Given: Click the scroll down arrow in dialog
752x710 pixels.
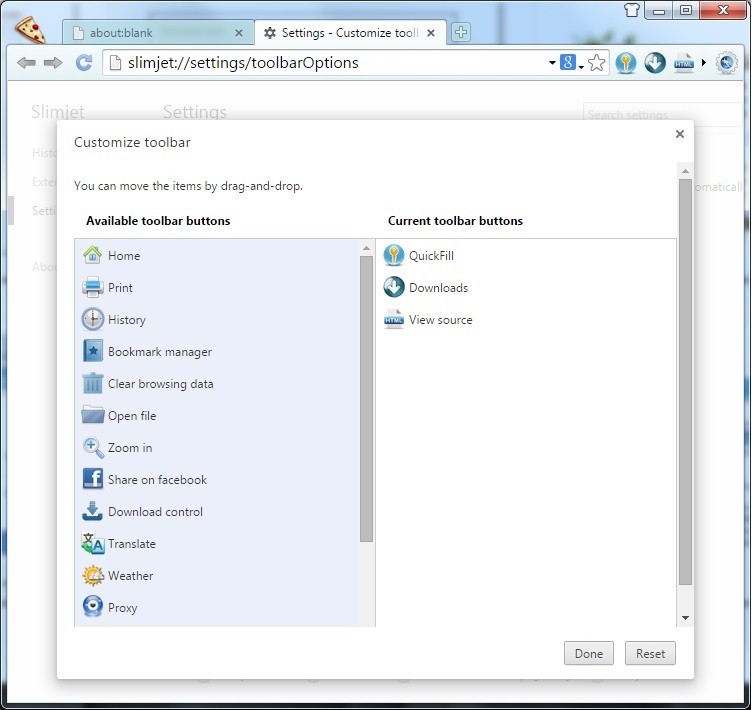Looking at the screenshot, I should 685,618.
